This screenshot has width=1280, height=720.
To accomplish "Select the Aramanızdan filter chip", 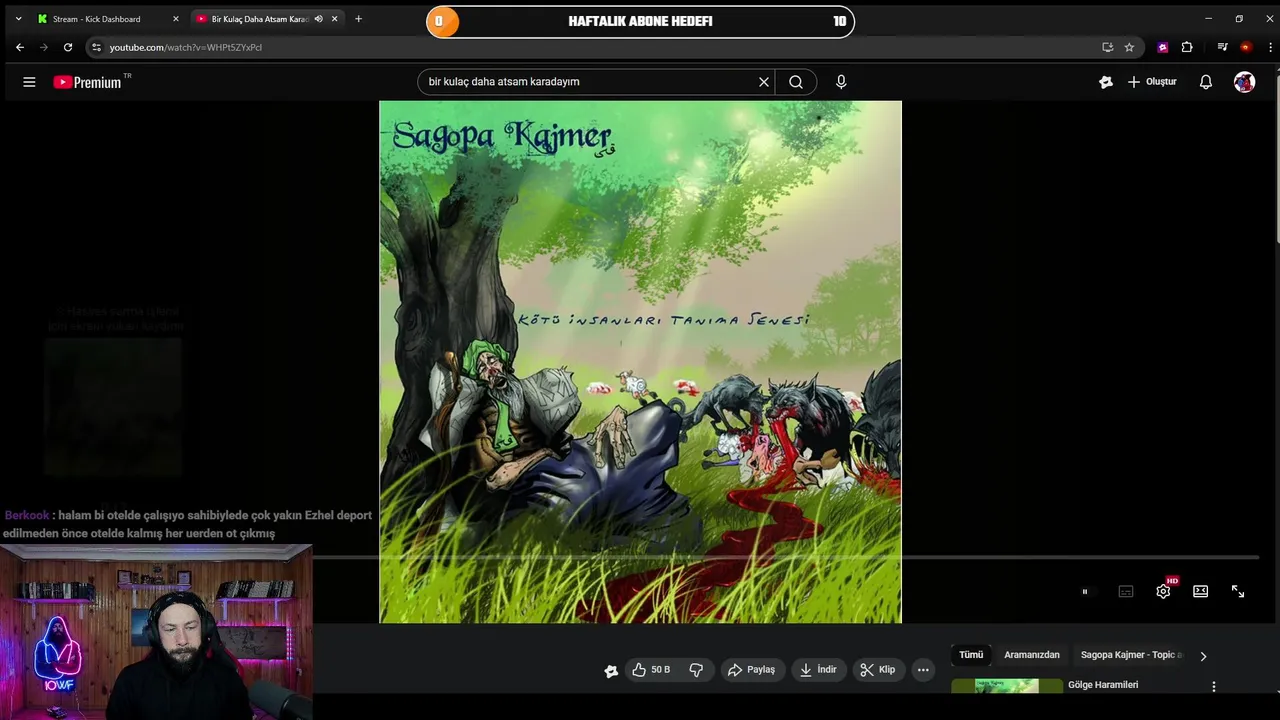I will (x=1032, y=655).
